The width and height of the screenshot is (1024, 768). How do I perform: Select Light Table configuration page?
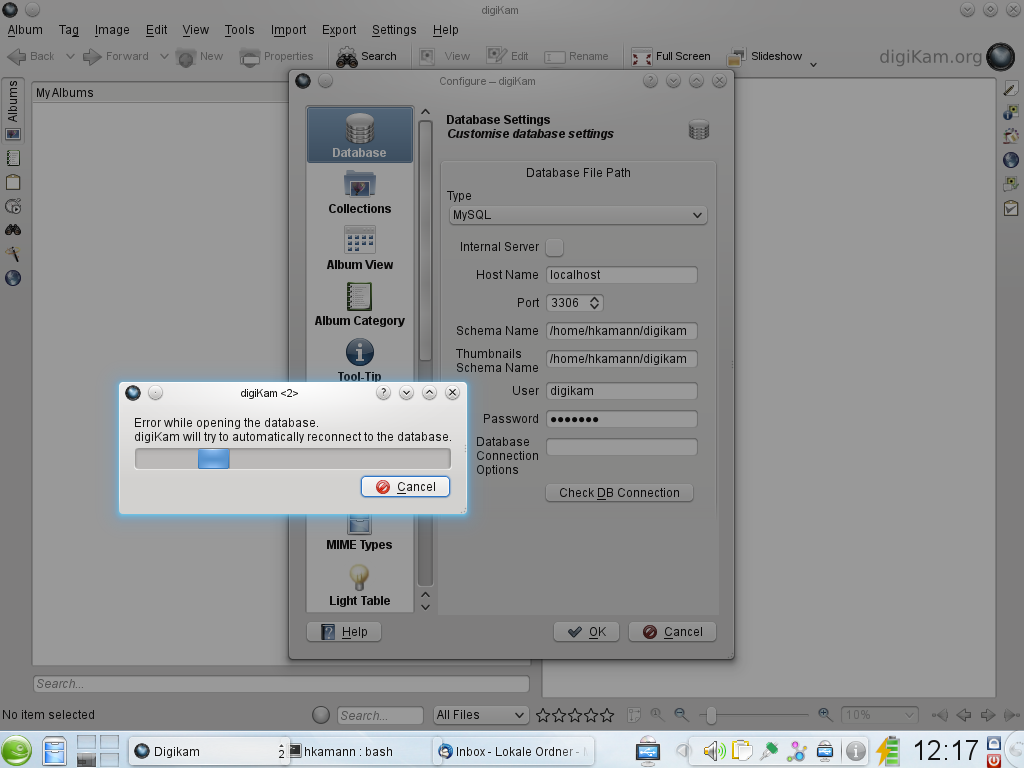pyautogui.click(x=359, y=585)
